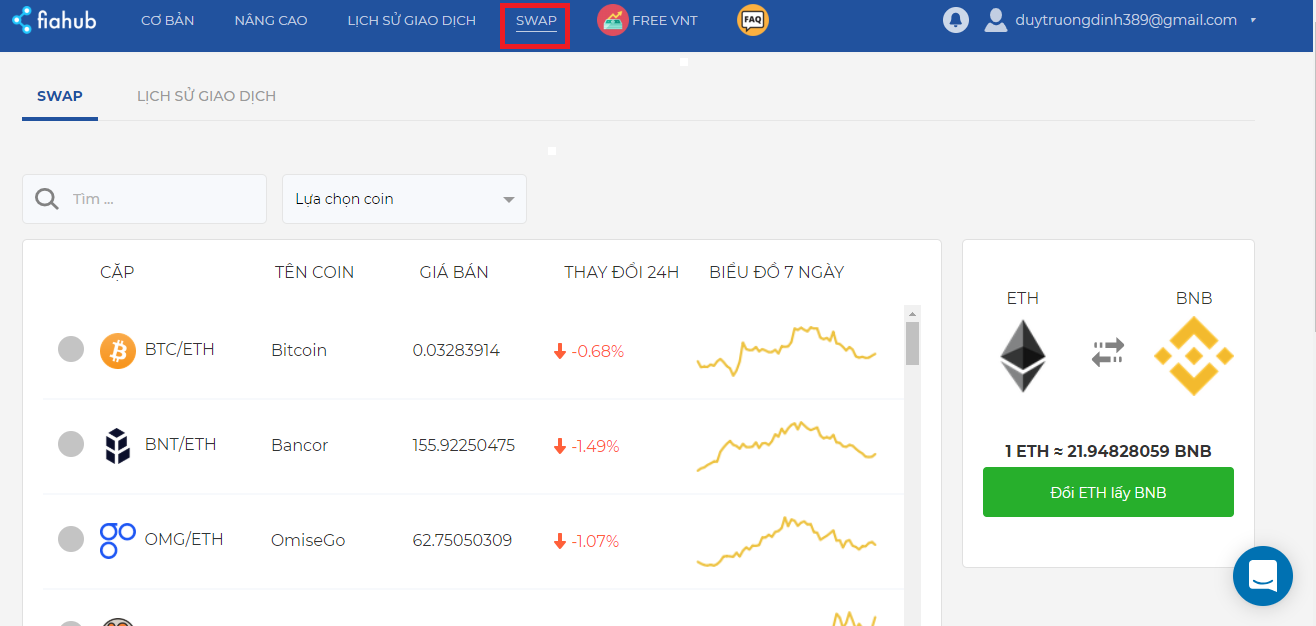This screenshot has height=626, width=1316.
Task: Open the FAQ chat bubble icon
Action: [x=753, y=20]
